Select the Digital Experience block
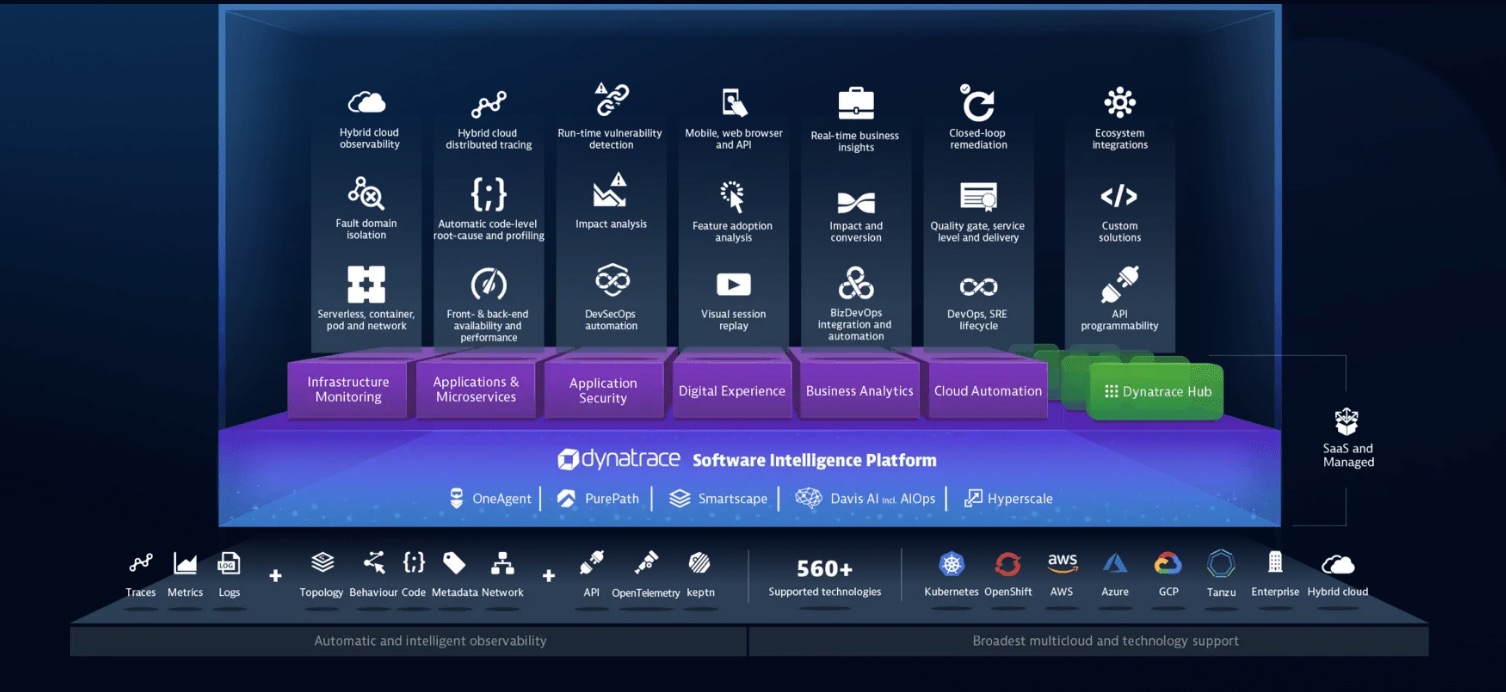Image resolution: width=1506 pixels, height=692 pixels. pyautogui.click(x=732, y=391)
